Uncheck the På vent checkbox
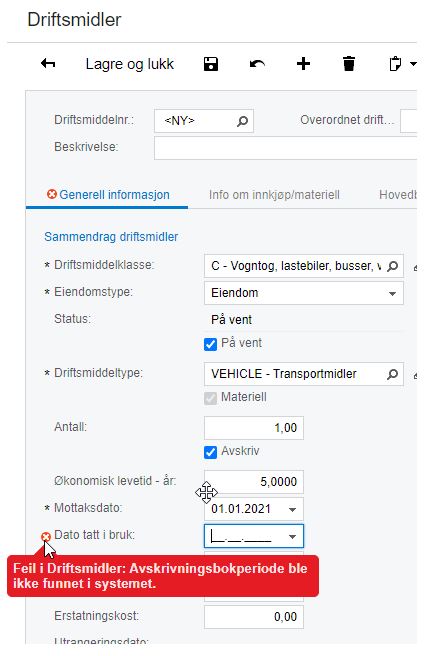 [210, 344]
